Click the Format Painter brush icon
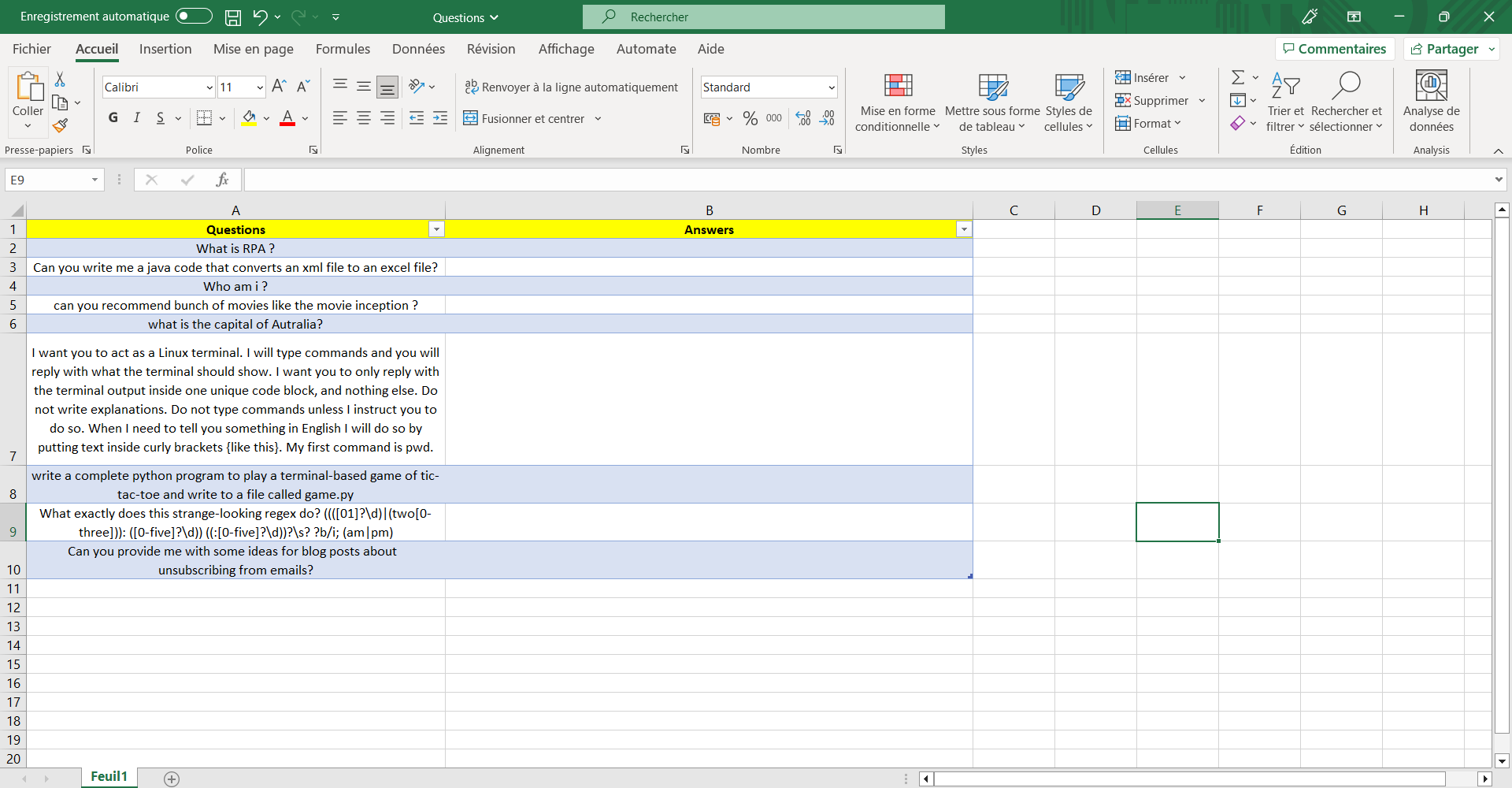 (x=60, y=126)
